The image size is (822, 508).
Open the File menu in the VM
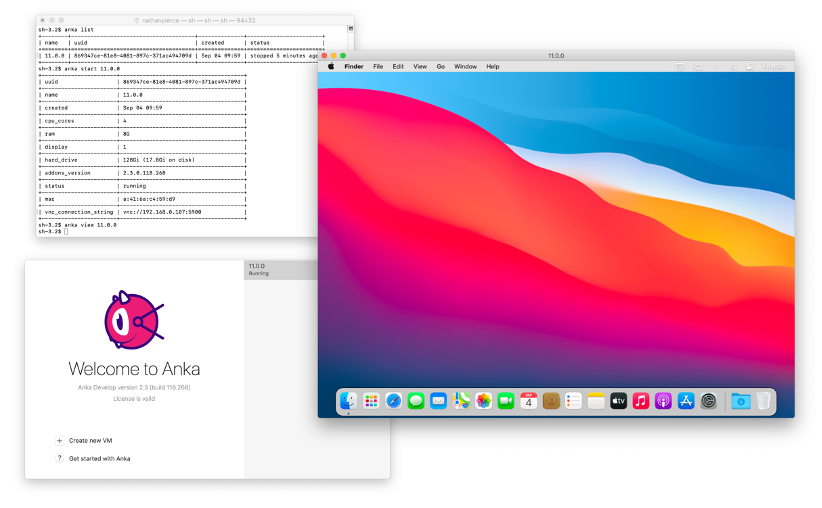click(x=378, y=67)
